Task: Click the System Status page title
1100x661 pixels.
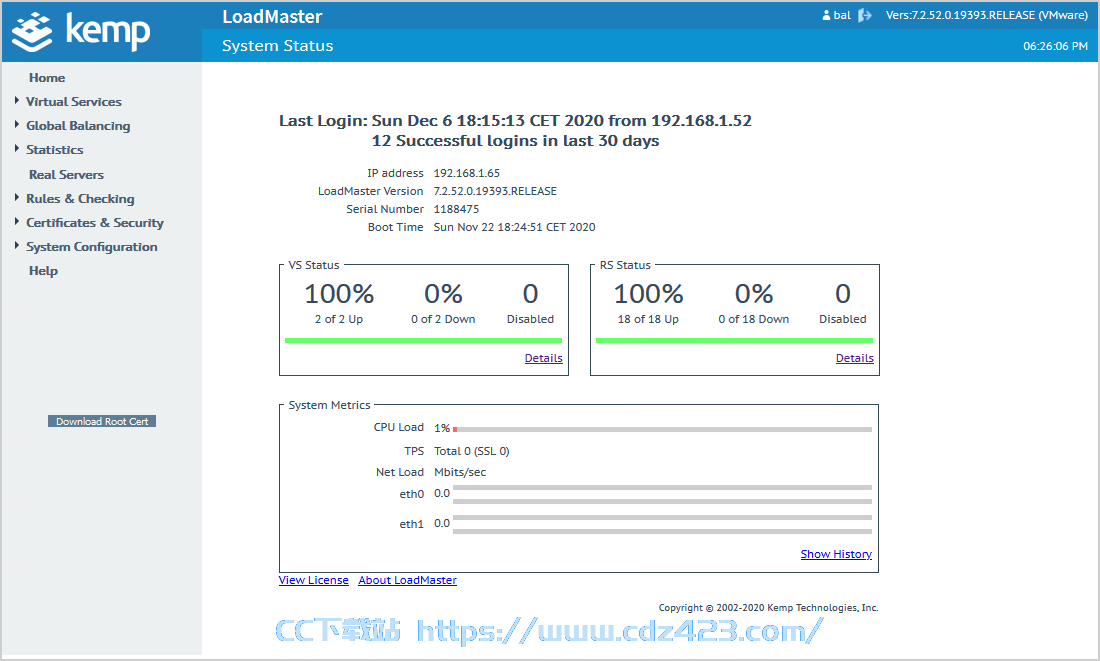Action: click(278, 46)
